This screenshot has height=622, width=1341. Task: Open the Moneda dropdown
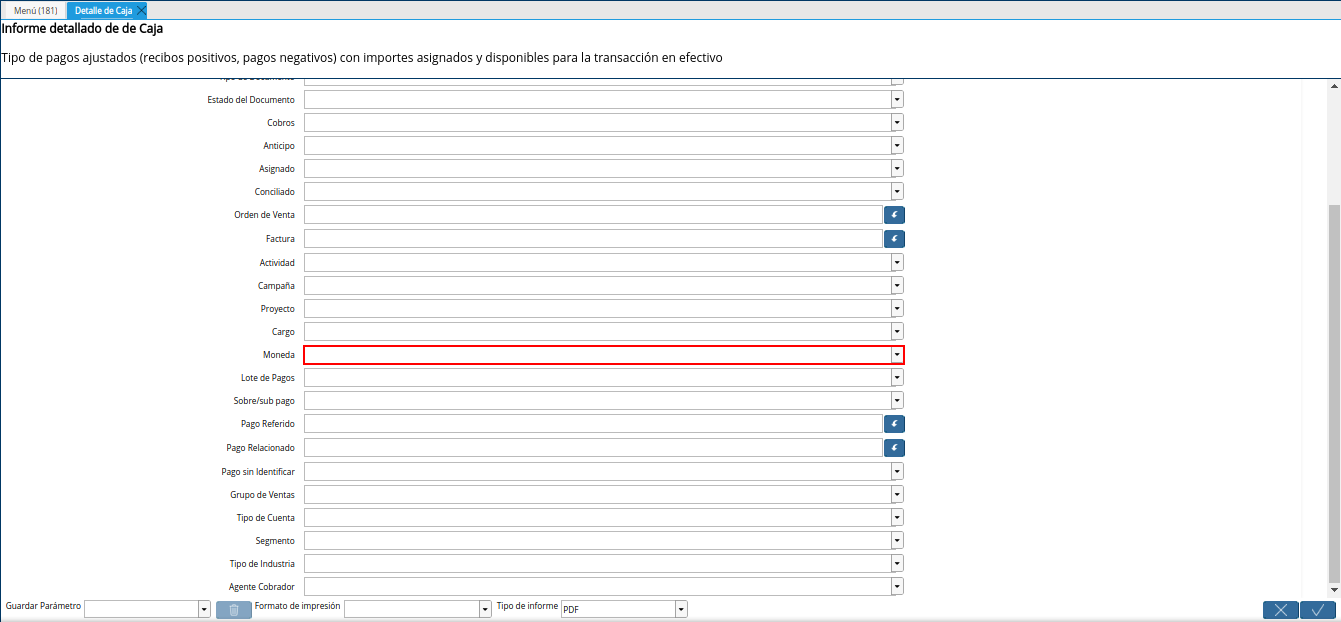click(x=896, y=354)
